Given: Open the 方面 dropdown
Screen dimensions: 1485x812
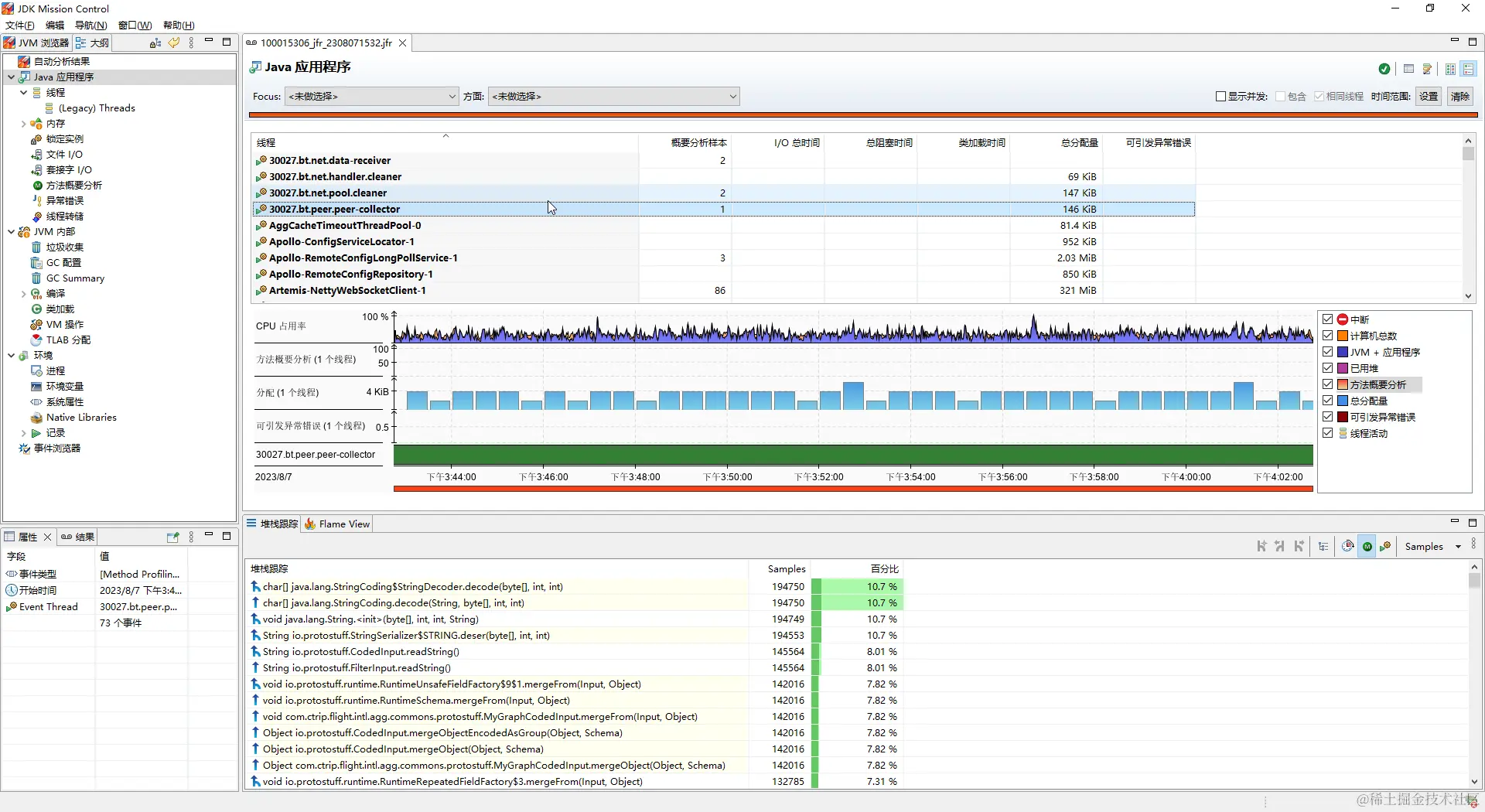Looking at the screenshot, I should click(x=613, y=97).
